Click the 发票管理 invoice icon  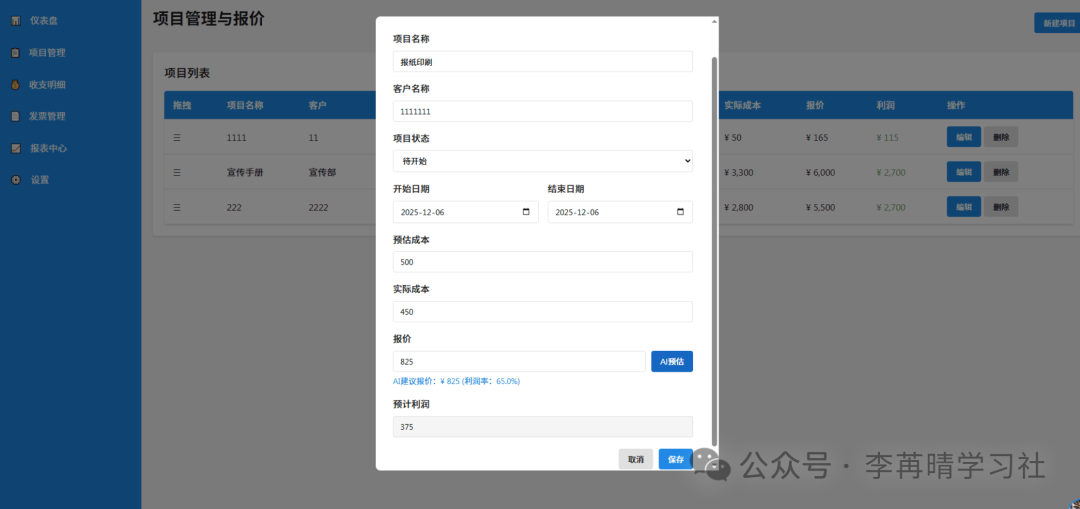[15, 116]
